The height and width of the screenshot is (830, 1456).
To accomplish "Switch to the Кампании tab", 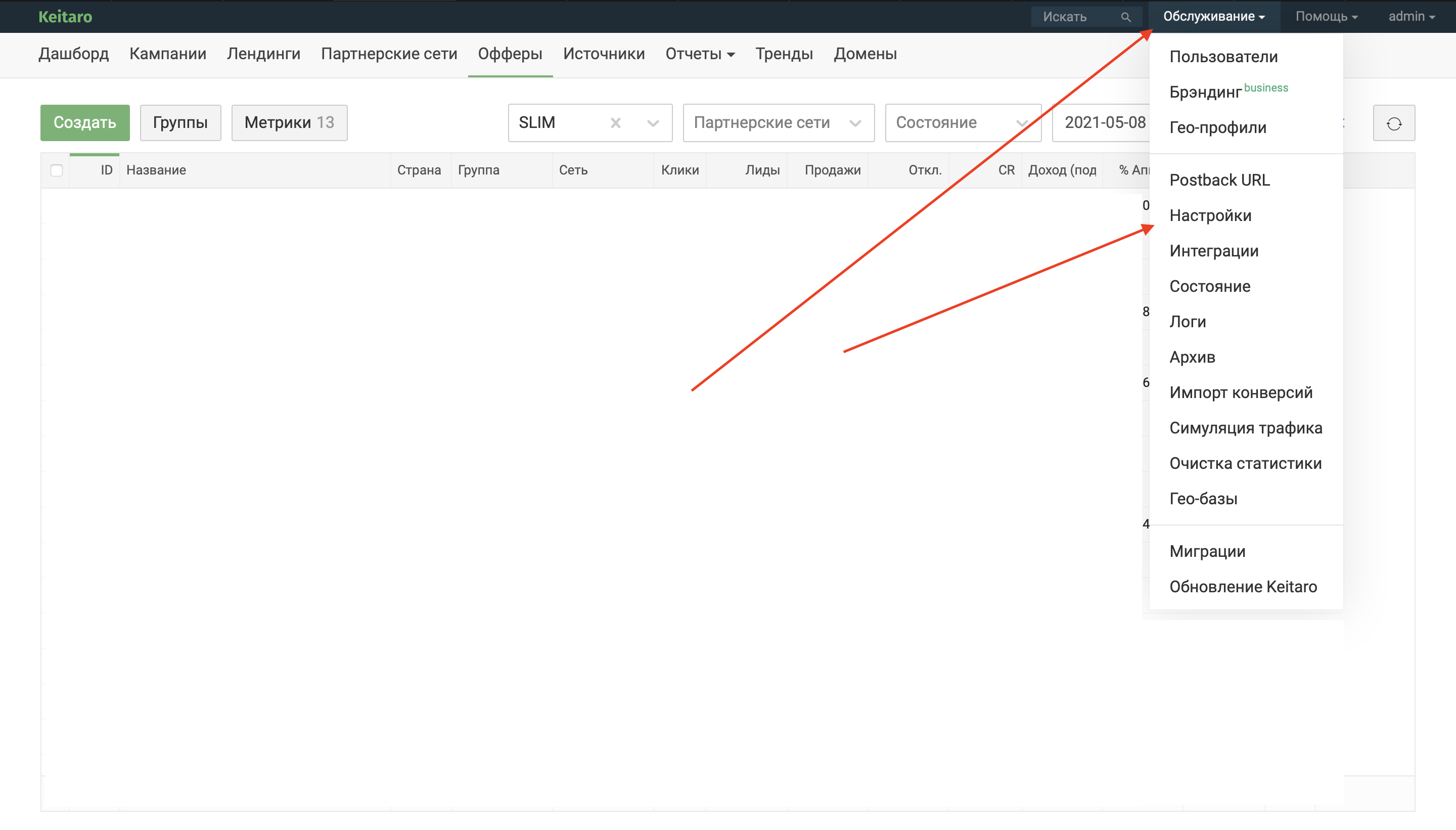I will pos(167,54).
